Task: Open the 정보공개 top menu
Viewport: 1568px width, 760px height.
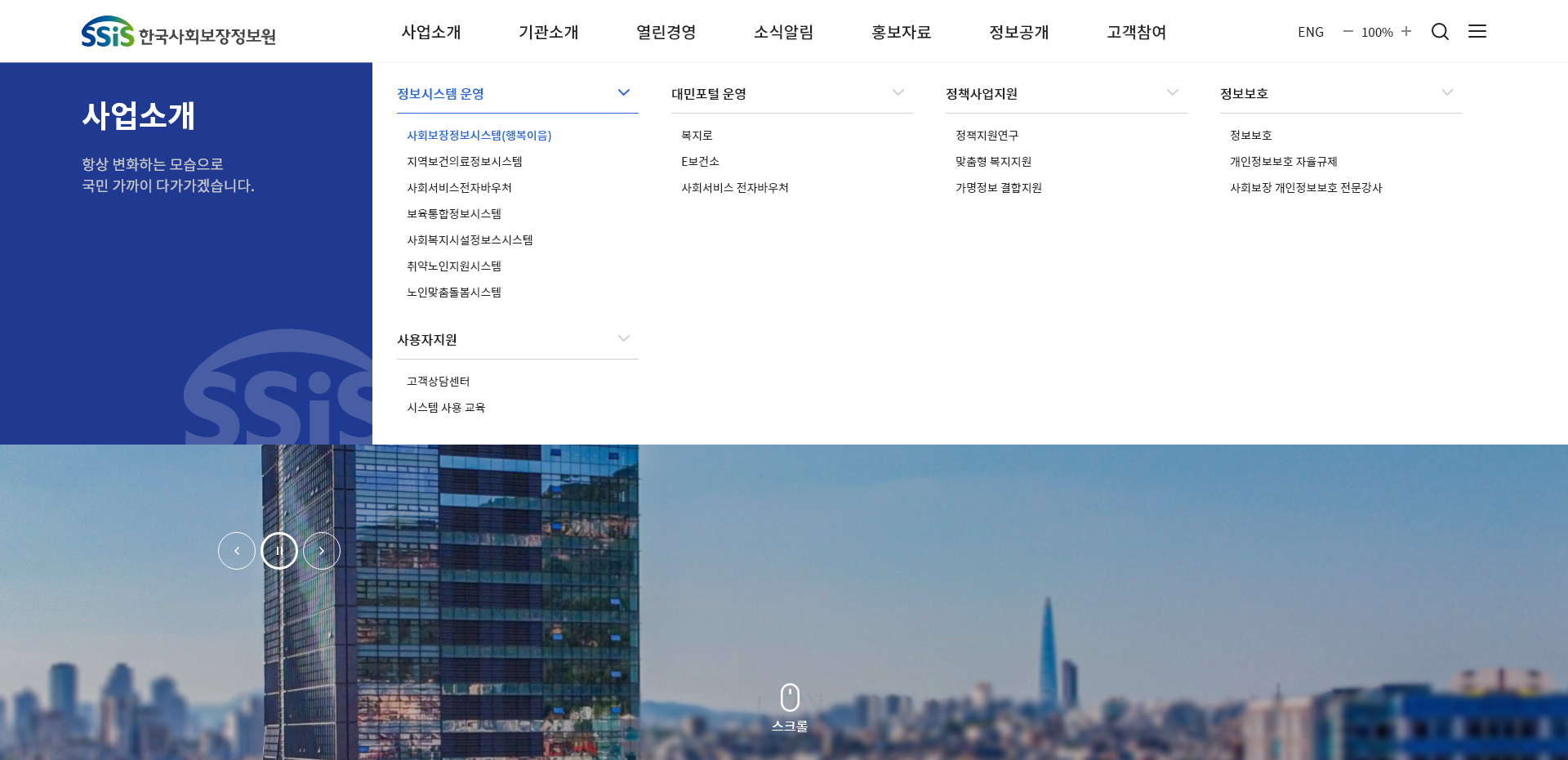Action: pyautogui.click(x=1019, y=32)
